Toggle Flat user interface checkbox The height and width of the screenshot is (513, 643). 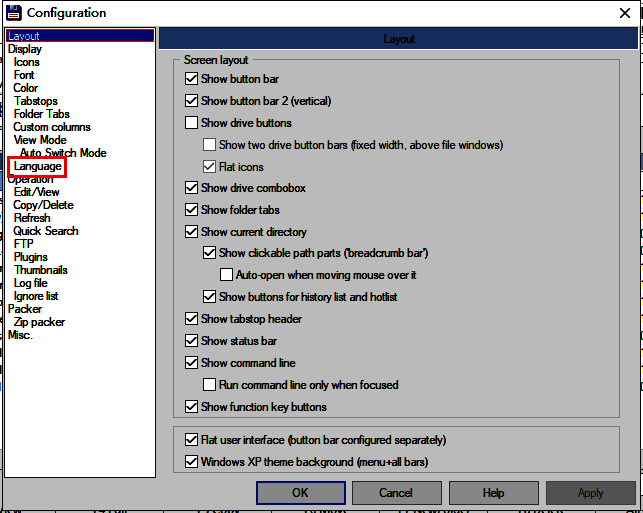pos(192,440)
